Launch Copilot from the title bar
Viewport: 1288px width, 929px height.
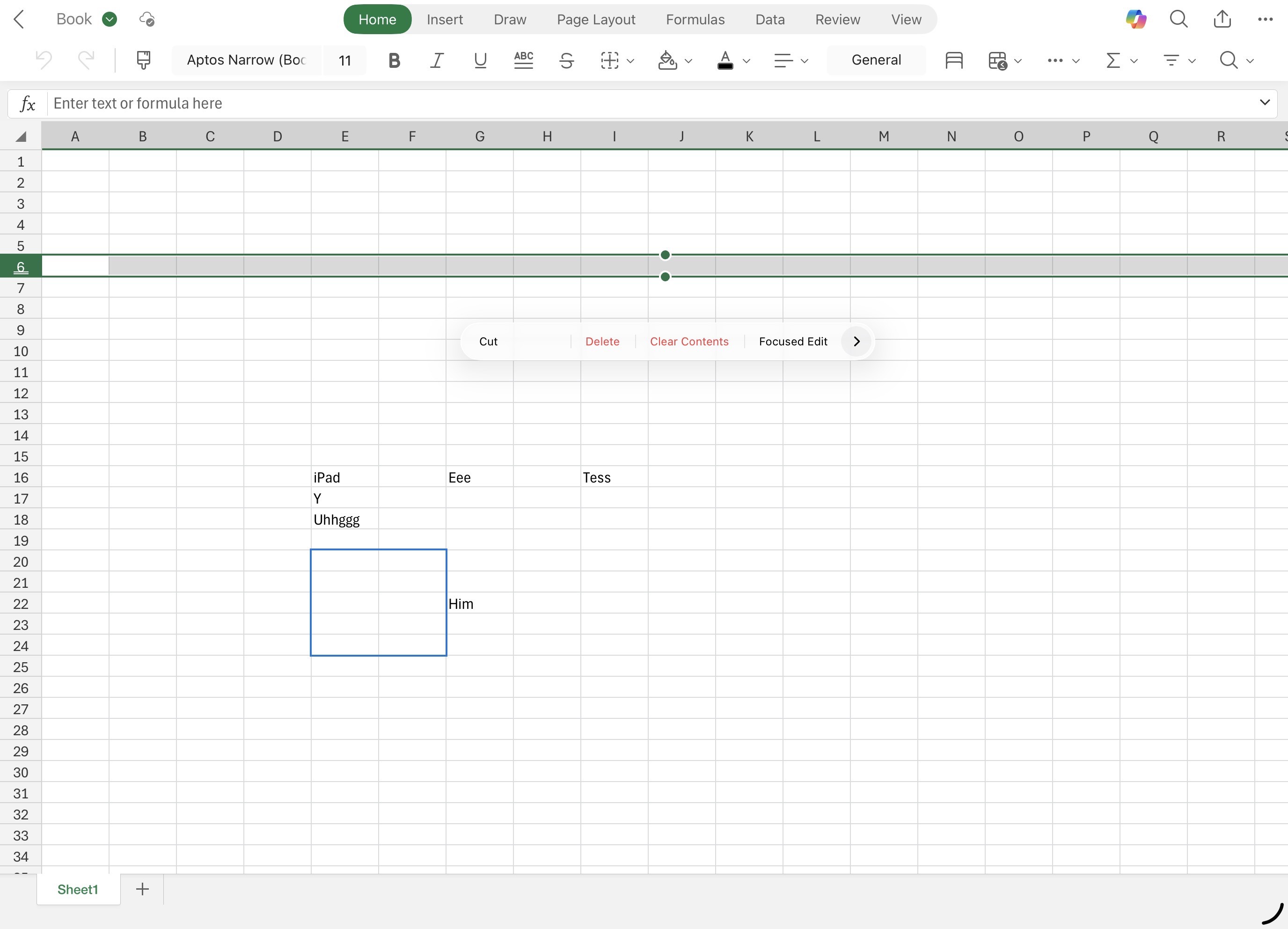(1136, 19)
